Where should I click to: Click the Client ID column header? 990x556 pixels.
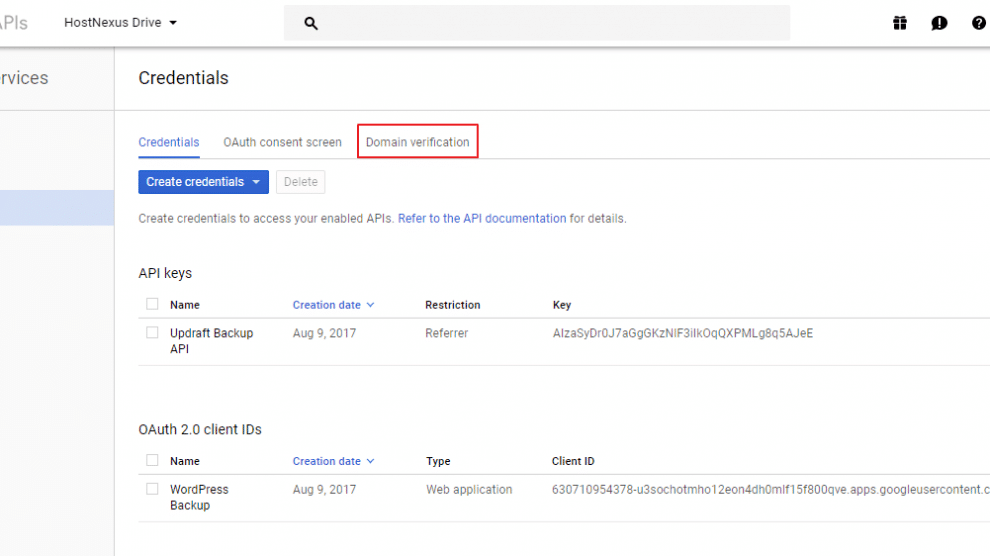click(x=573, y=461)
